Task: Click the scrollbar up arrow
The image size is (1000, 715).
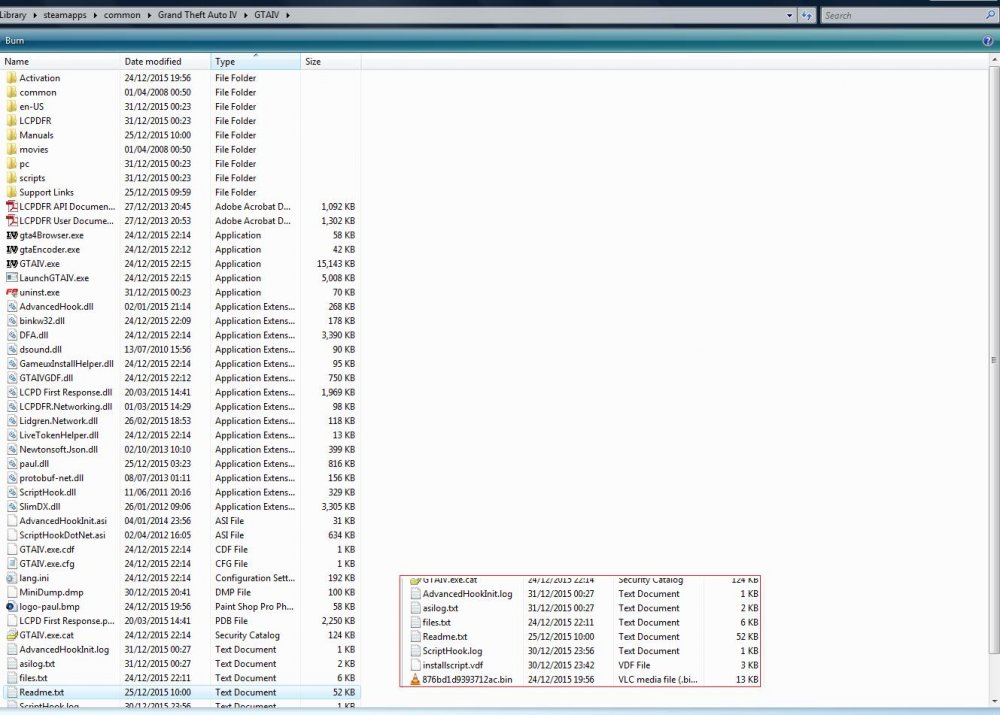Action: [994, 60]
